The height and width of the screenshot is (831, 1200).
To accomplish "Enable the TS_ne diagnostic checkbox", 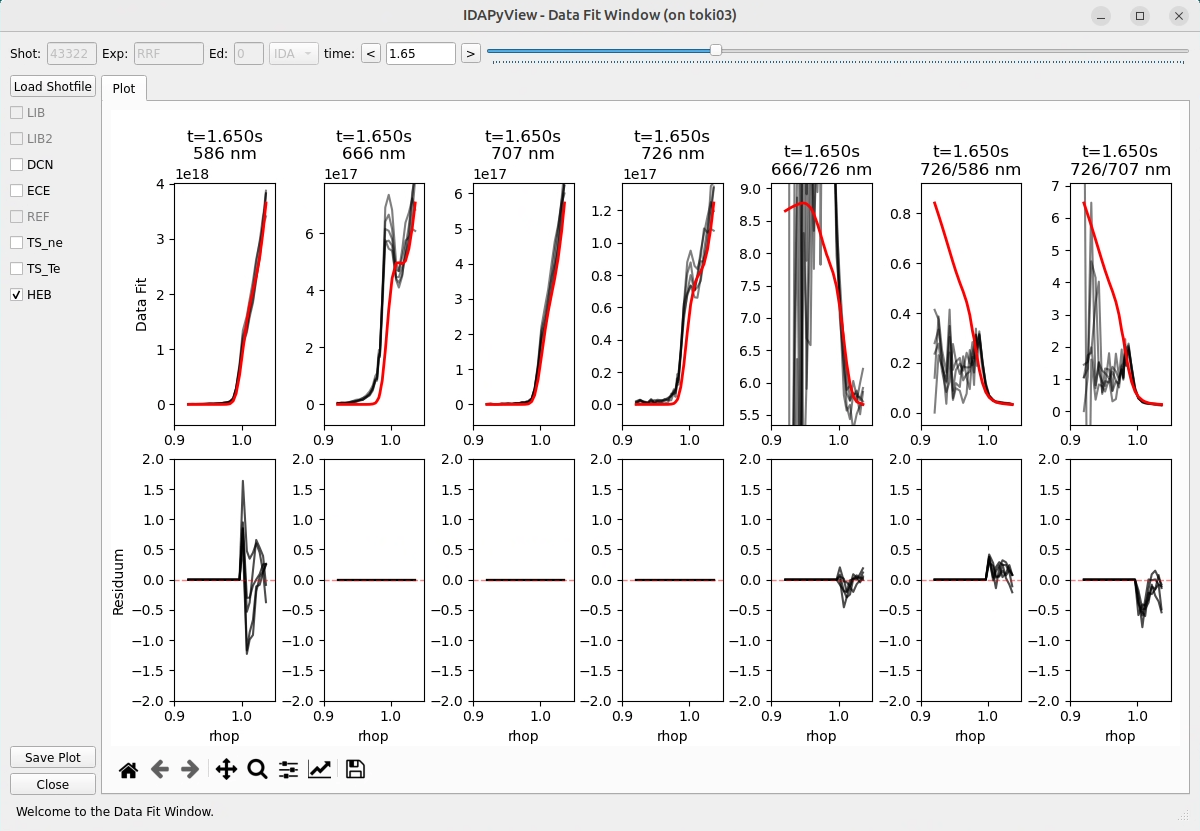I will click(x=15, y=242).
